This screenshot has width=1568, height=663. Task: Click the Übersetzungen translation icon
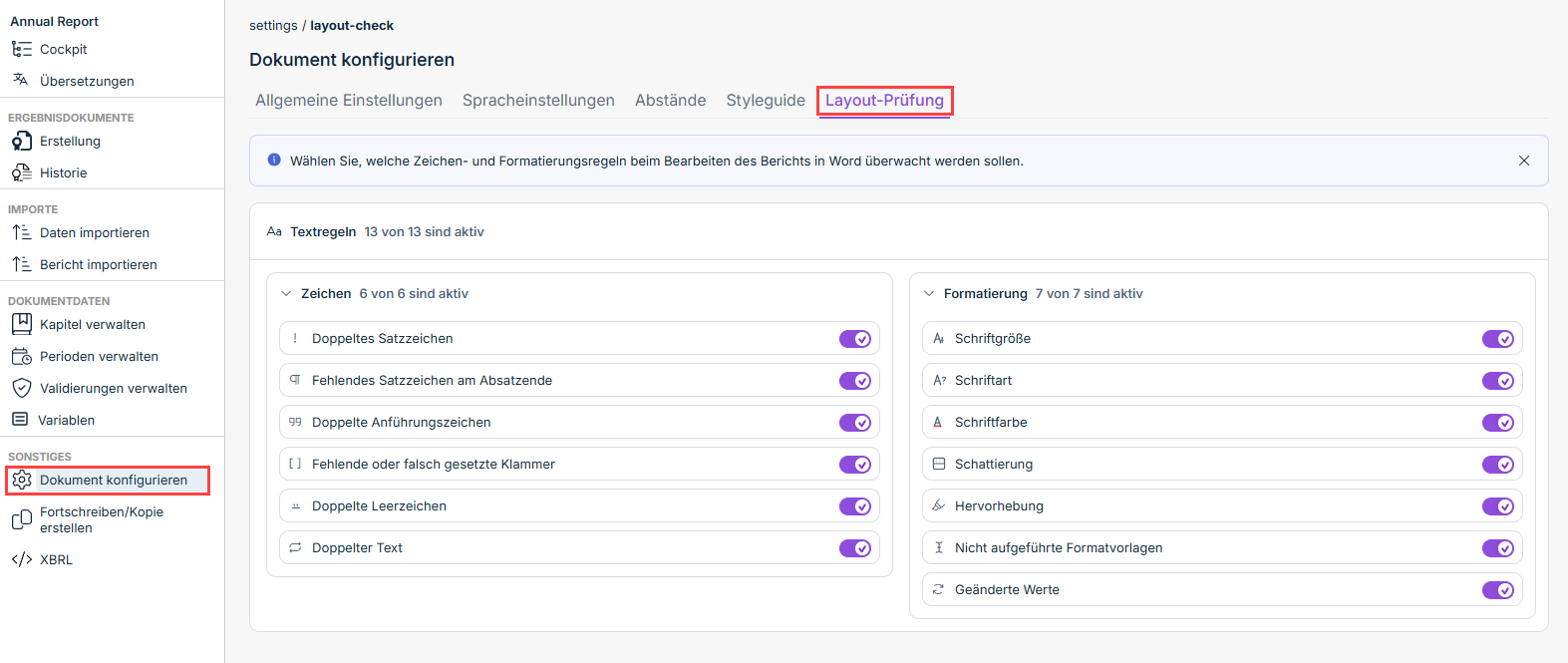21,80
